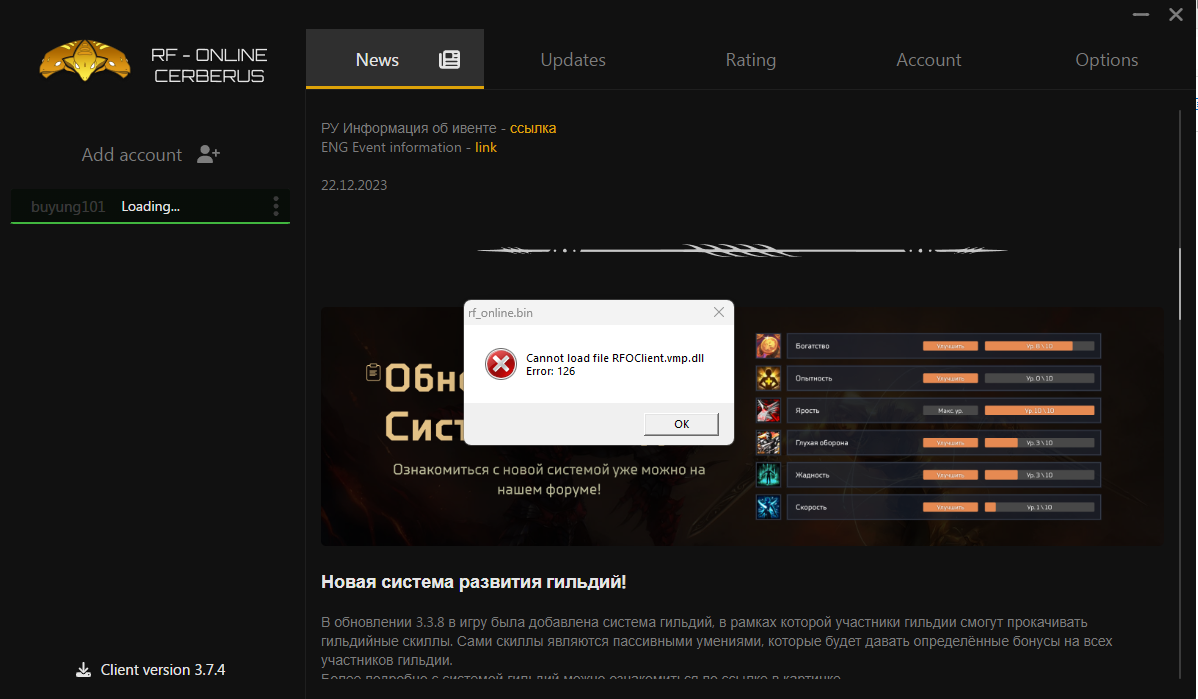Click the Error: 126 text
Image resolution: width=1198 pixels, height=699 pixels.
click(550, 371)
